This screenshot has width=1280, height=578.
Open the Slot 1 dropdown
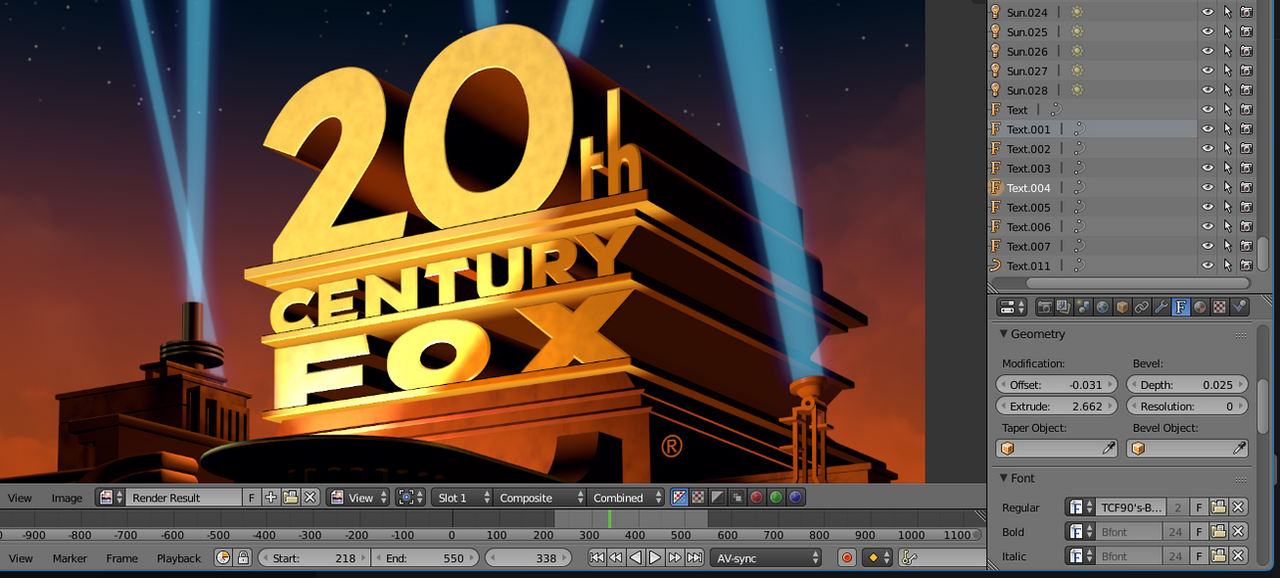[x=464, y=497]
